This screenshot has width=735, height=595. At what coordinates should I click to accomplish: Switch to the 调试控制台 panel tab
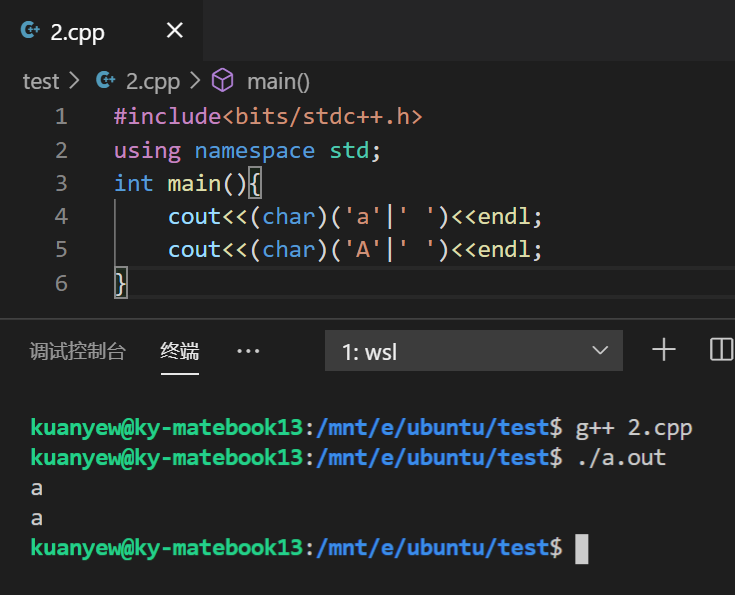[x=77, y=351]
